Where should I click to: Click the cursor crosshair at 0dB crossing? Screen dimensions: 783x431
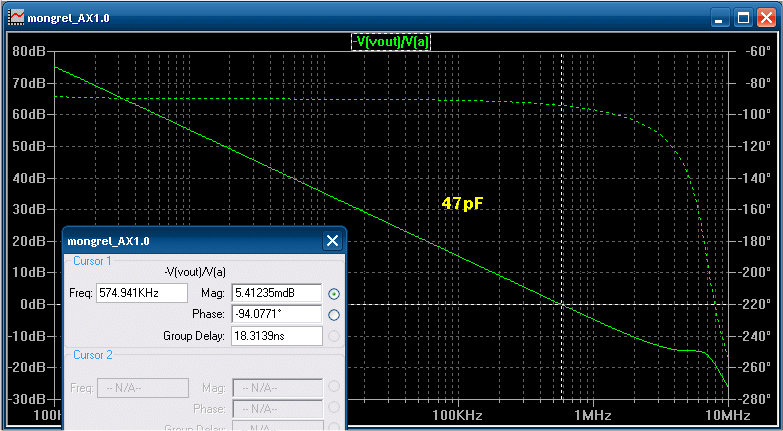[x=562, y=304]
